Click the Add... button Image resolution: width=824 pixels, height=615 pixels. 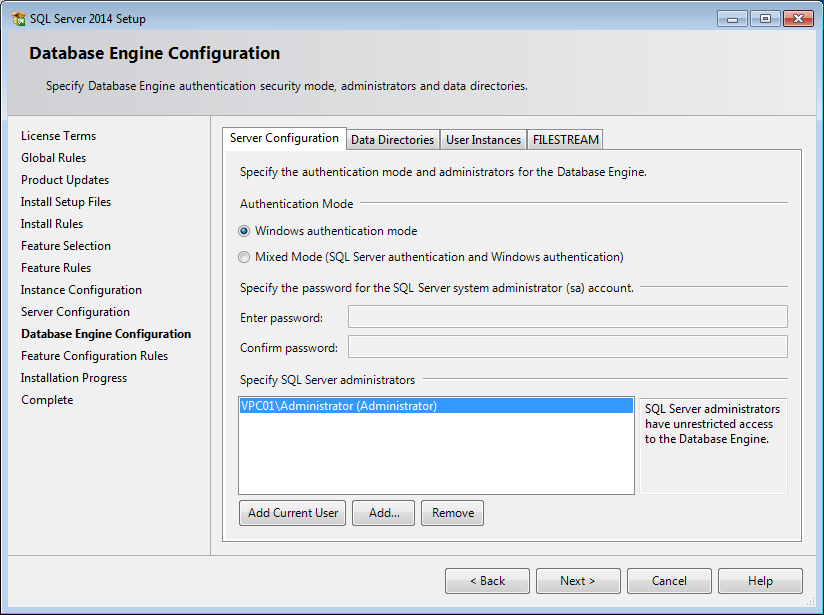pyautogui.click(x=384, y=513)
